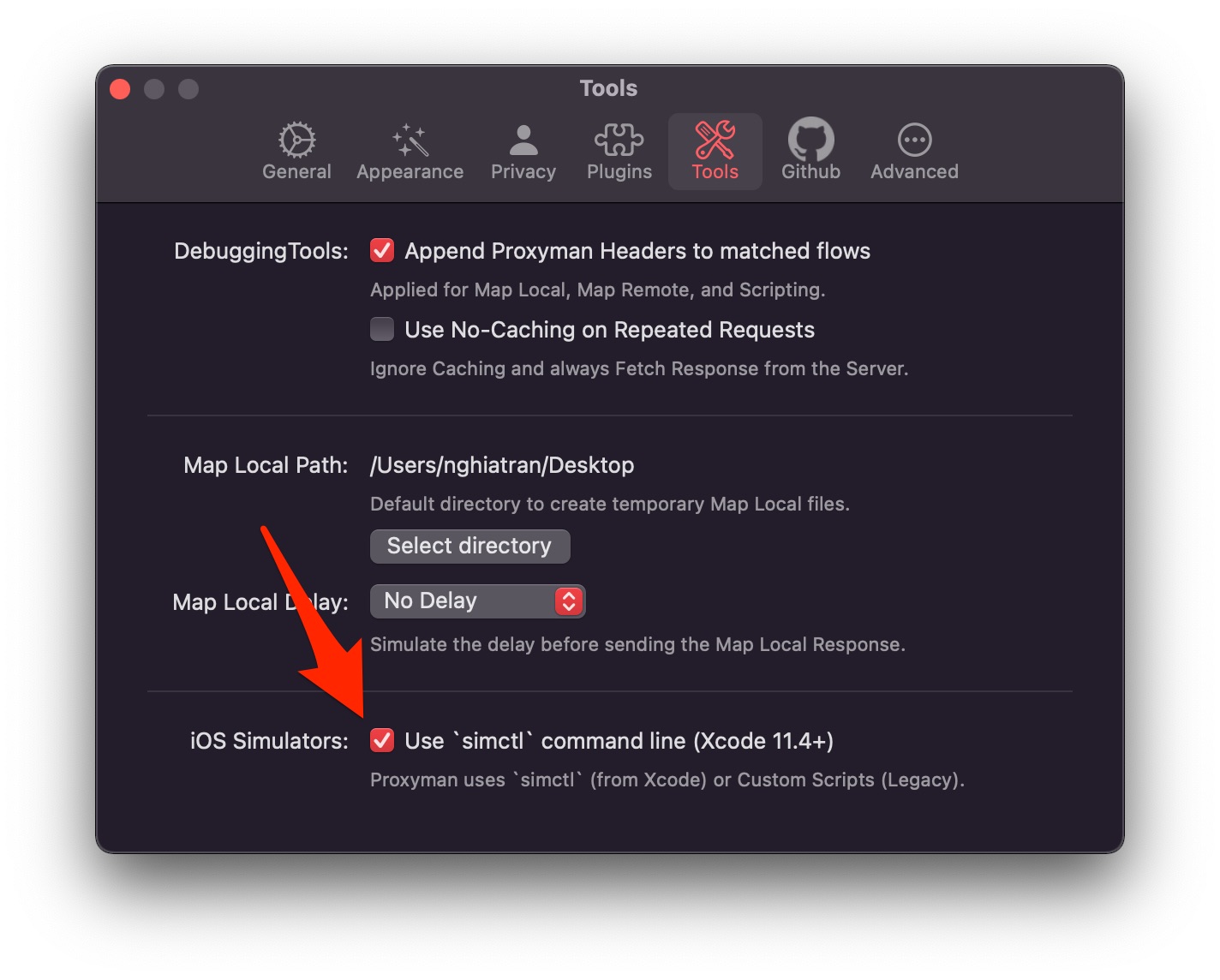1220x980 pixels.
Task: Click the Map Local Path value text
Action: 501,464
